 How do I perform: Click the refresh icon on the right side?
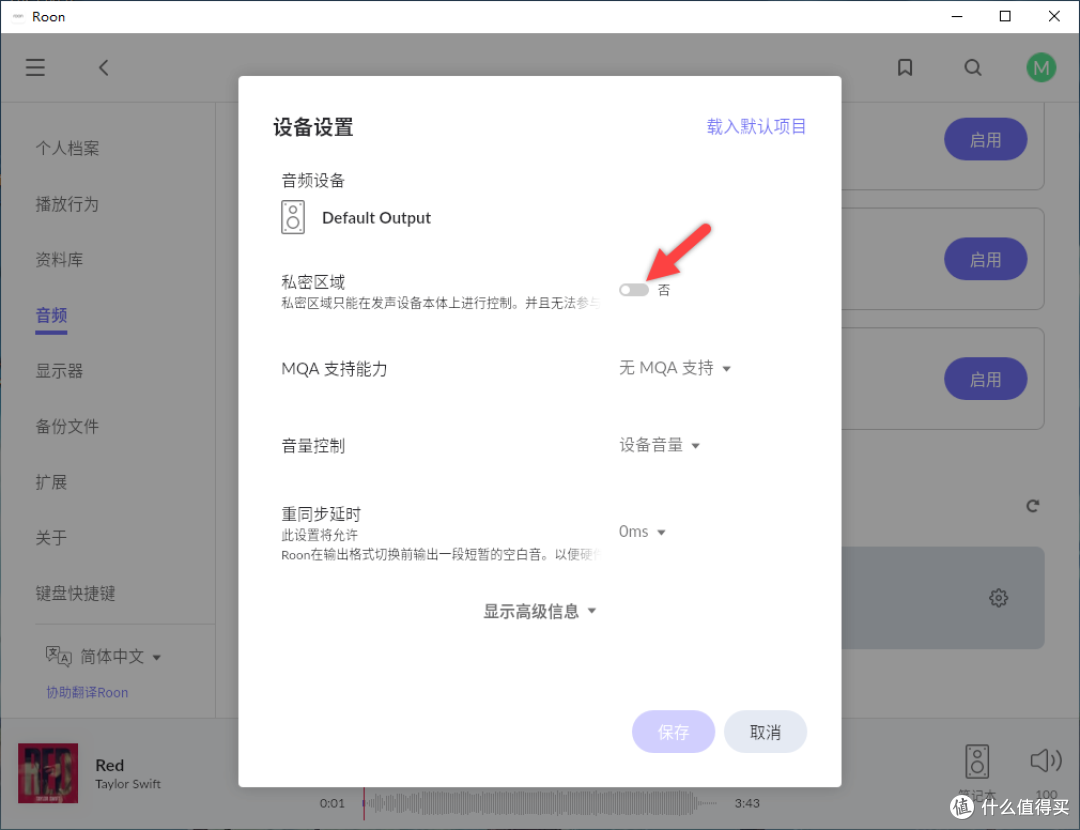1033,505
